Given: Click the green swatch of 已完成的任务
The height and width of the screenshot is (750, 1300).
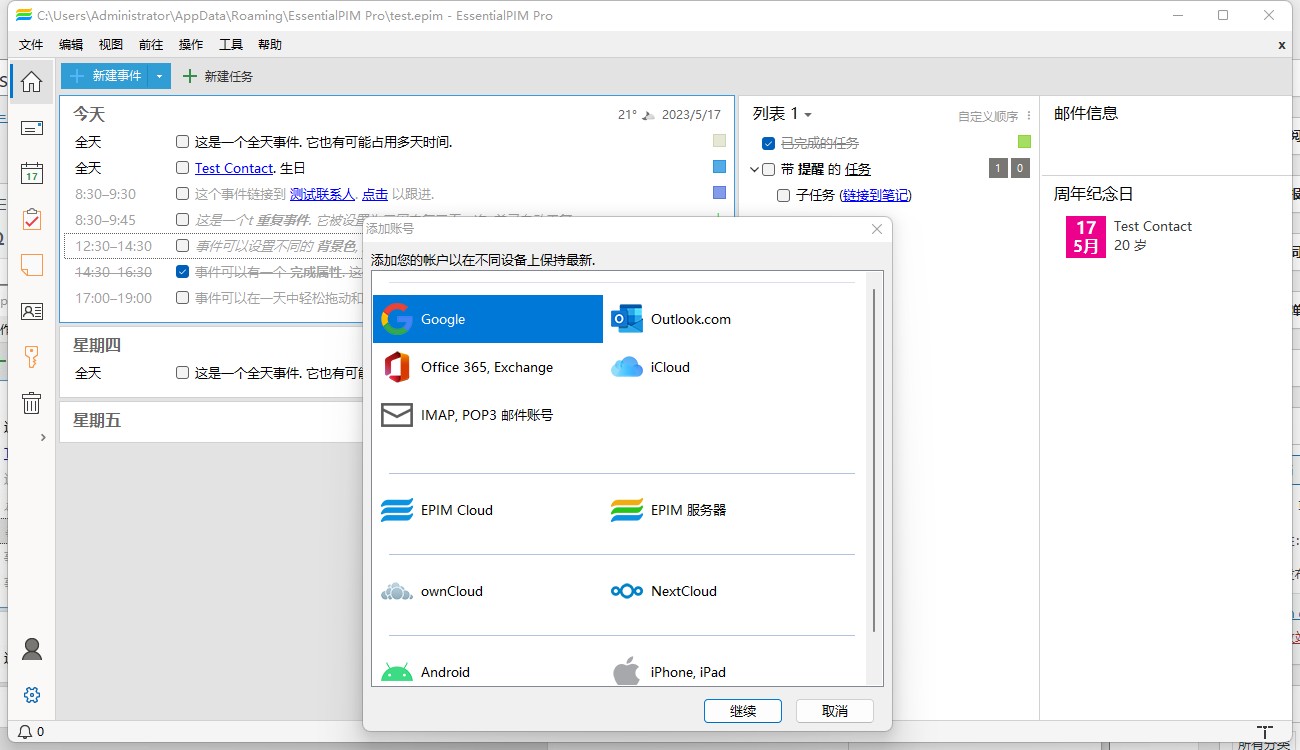Looking at the screenshot, I should click(1024, 142).
